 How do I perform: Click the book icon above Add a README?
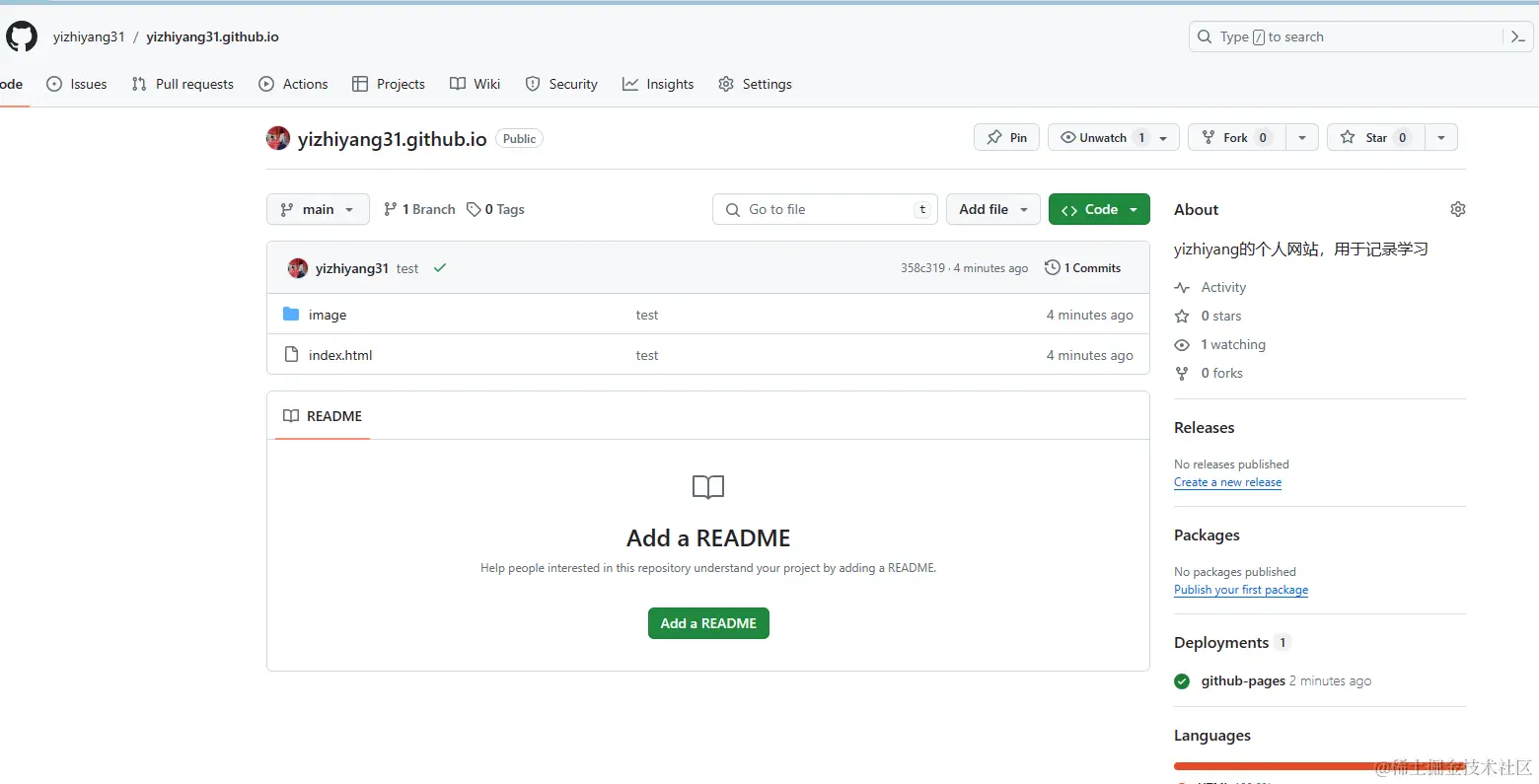click(x=708, y=486)
